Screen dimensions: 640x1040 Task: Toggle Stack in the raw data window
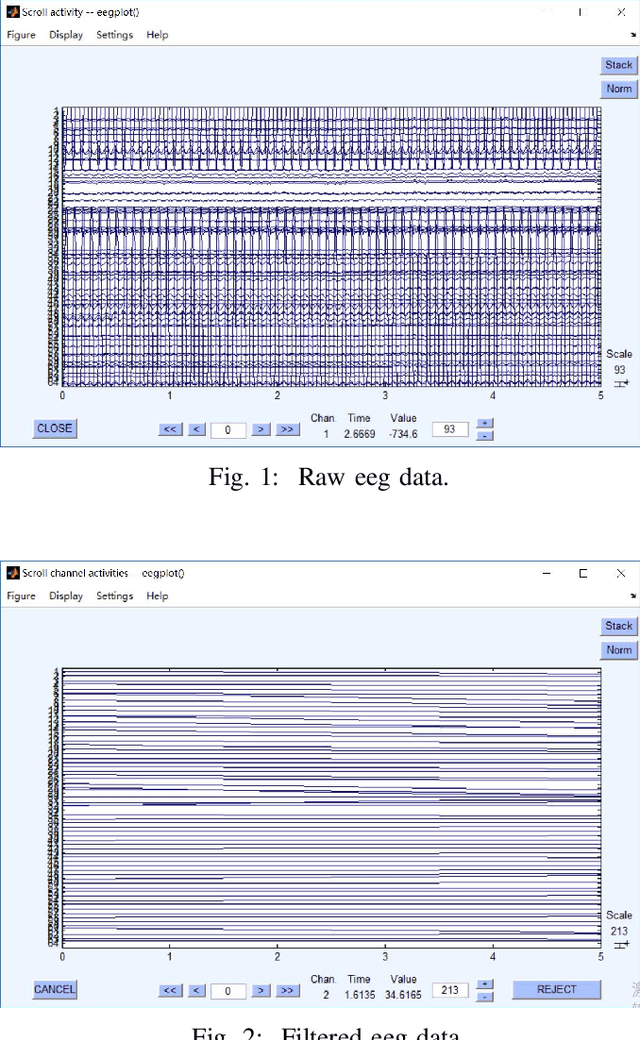619,65
